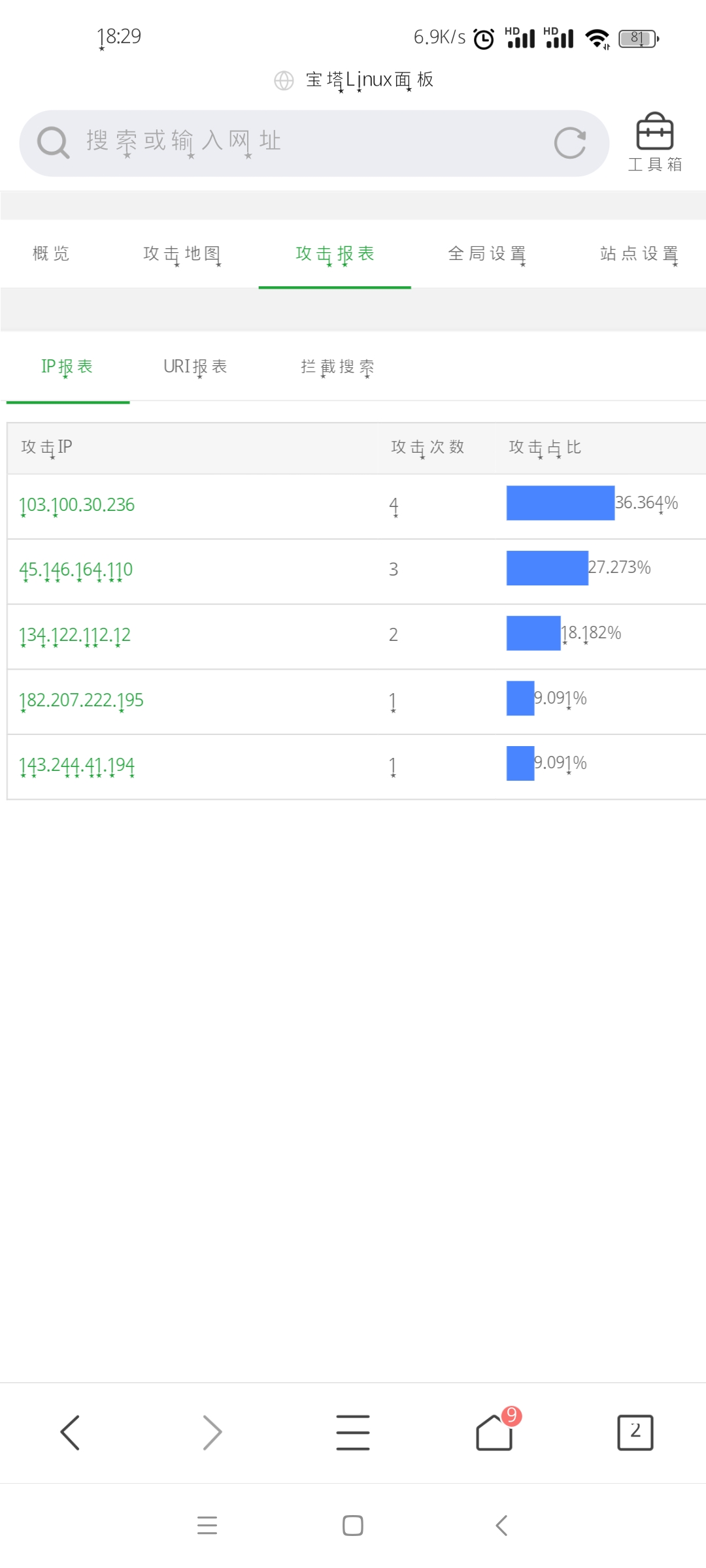Image resolution: width=706 pixels, height=1568 pixels.
Task: Tap the system home square button
Action: [x=353, y=1526]
